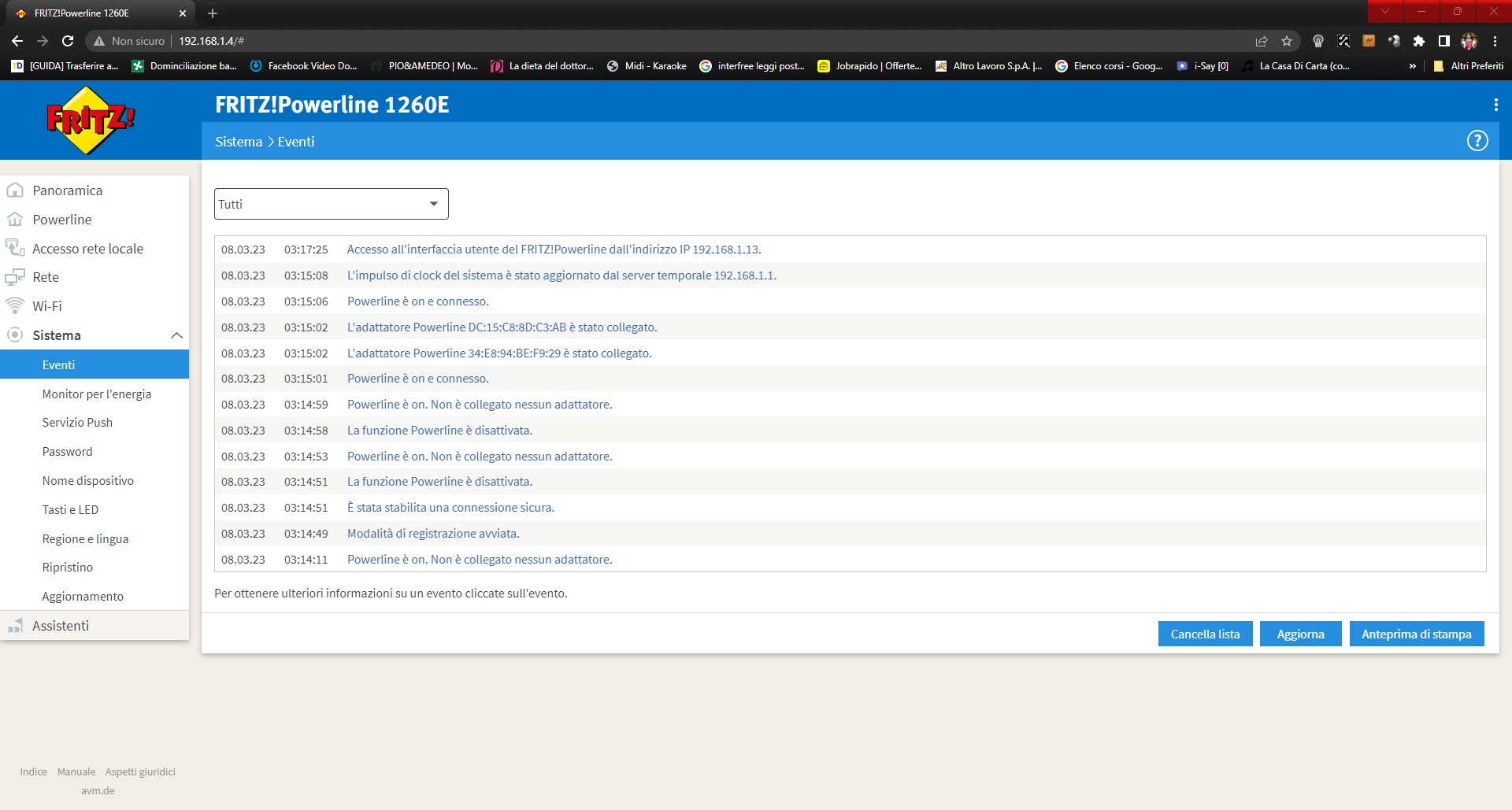Image resolution: width=1512 pixels, height=810 pixels.
Task: Open Monitor per l'energia
Action: click(x=97, y=394)
